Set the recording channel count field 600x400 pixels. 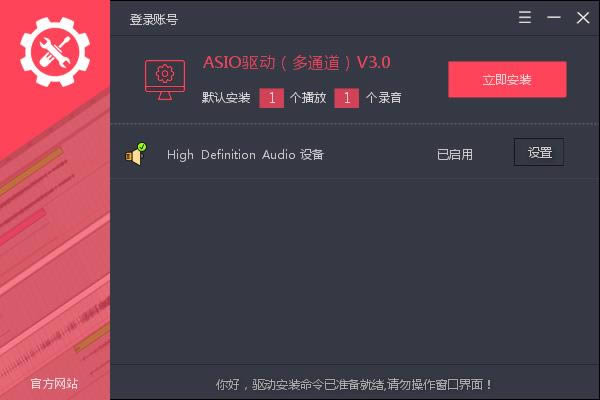coord(346,98)
